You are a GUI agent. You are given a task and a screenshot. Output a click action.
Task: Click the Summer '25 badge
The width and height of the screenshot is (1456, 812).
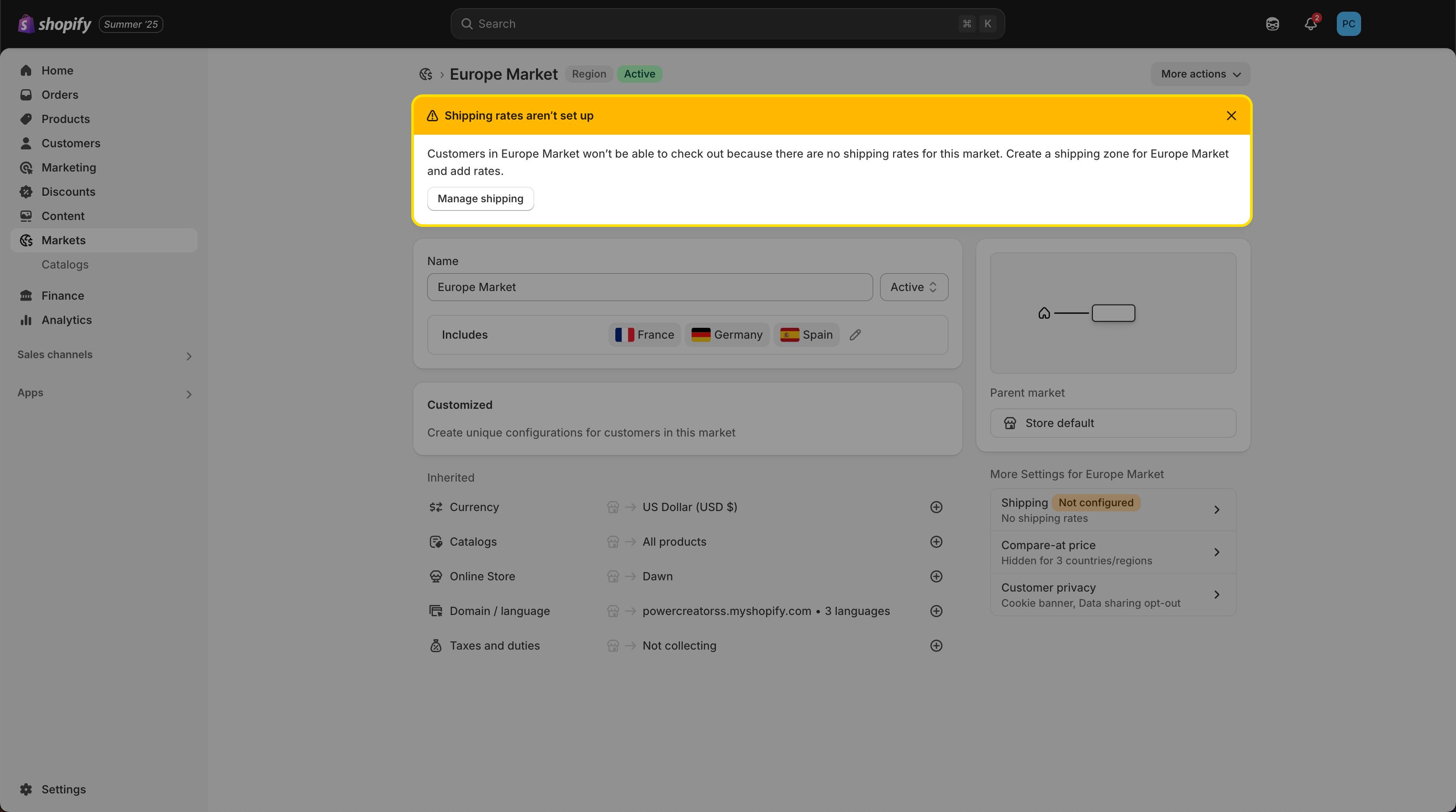tap(130, 24)
